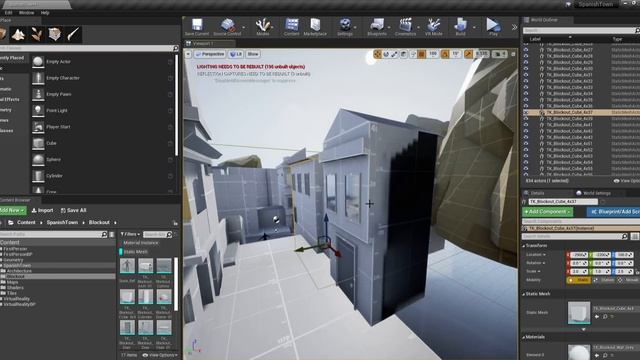
Task: Open View Options in Content Browser
Action: click(160, 355)
